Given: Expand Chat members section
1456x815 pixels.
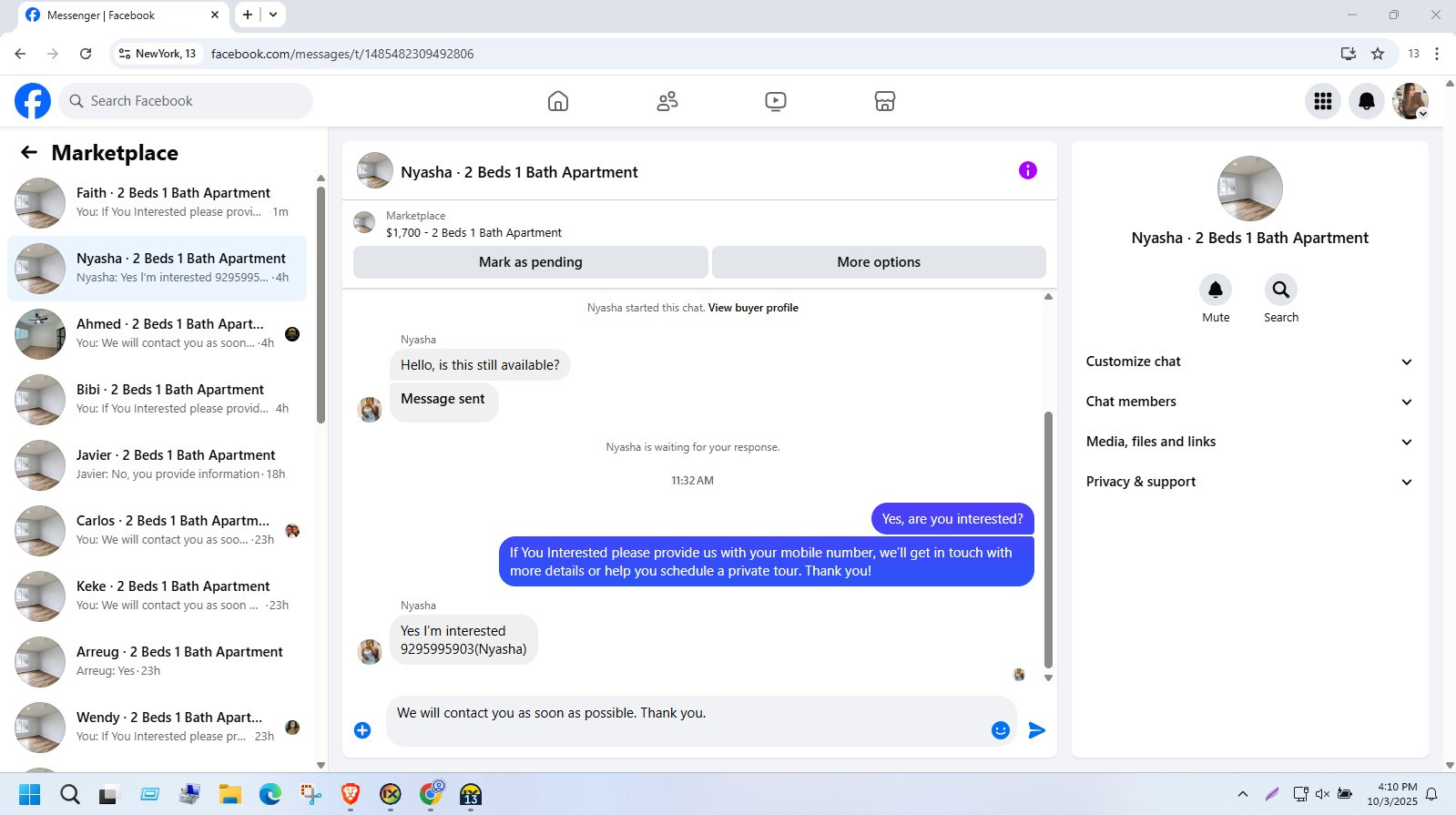Looking at the screenshot, I should tap(1249, 402).
